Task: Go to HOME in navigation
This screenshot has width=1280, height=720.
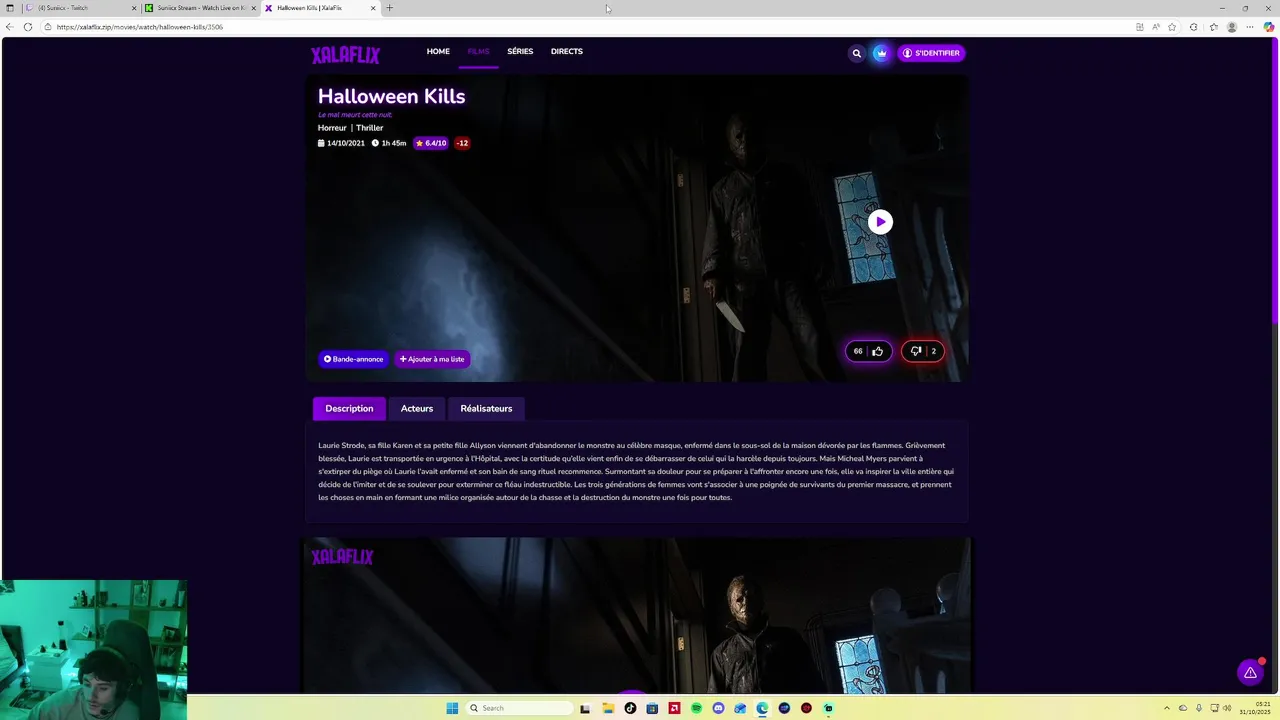Action: pyautogui.click(x=438, y=51)
